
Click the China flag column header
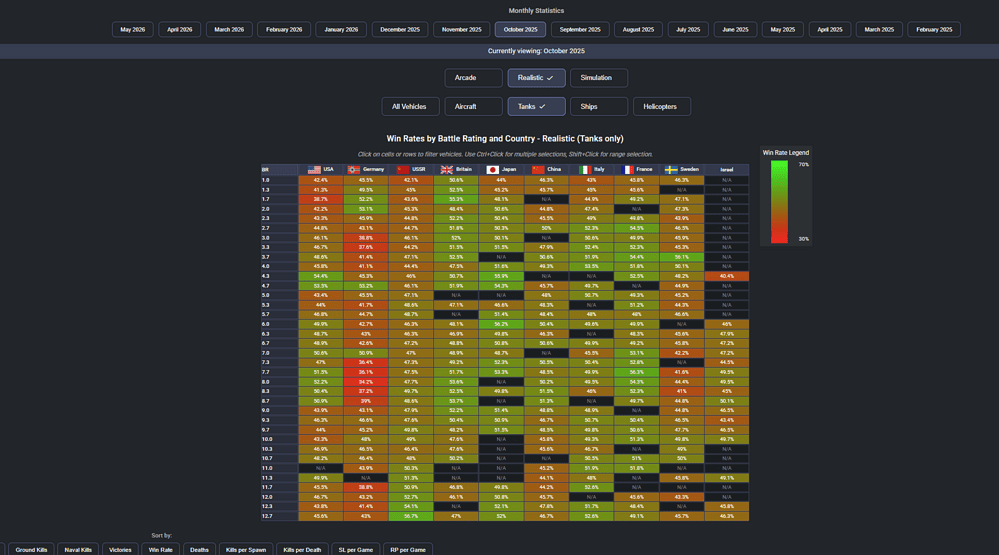click(x=547, y=169)
